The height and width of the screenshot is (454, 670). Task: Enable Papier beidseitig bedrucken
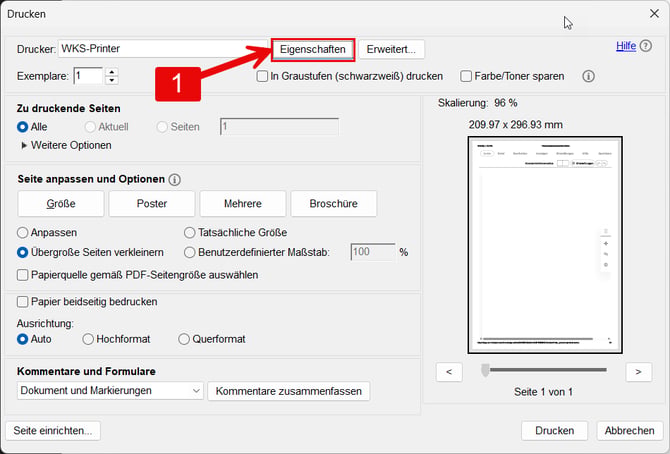(23, 302)
